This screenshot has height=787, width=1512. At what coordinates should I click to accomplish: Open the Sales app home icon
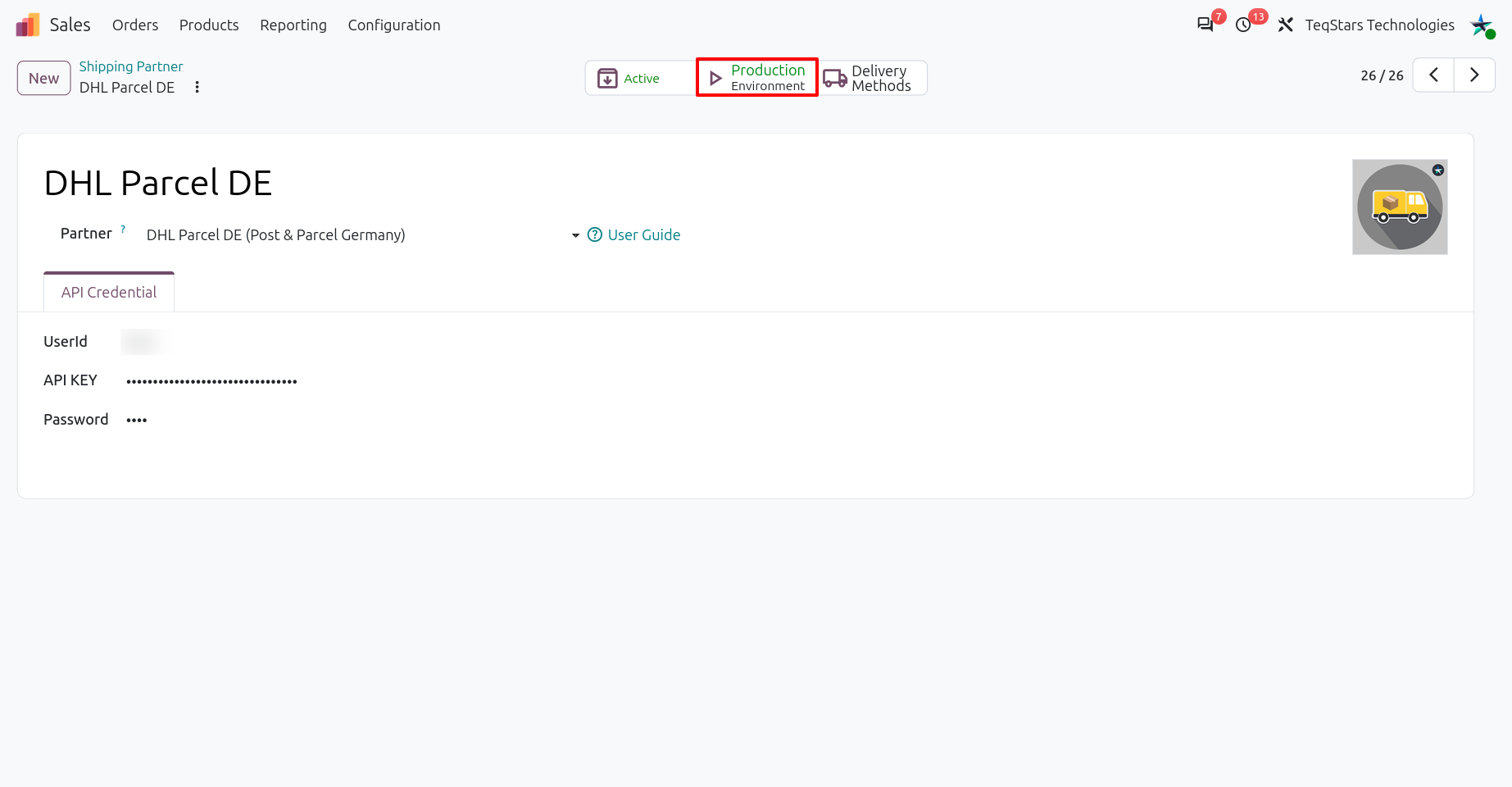point(28,25)
